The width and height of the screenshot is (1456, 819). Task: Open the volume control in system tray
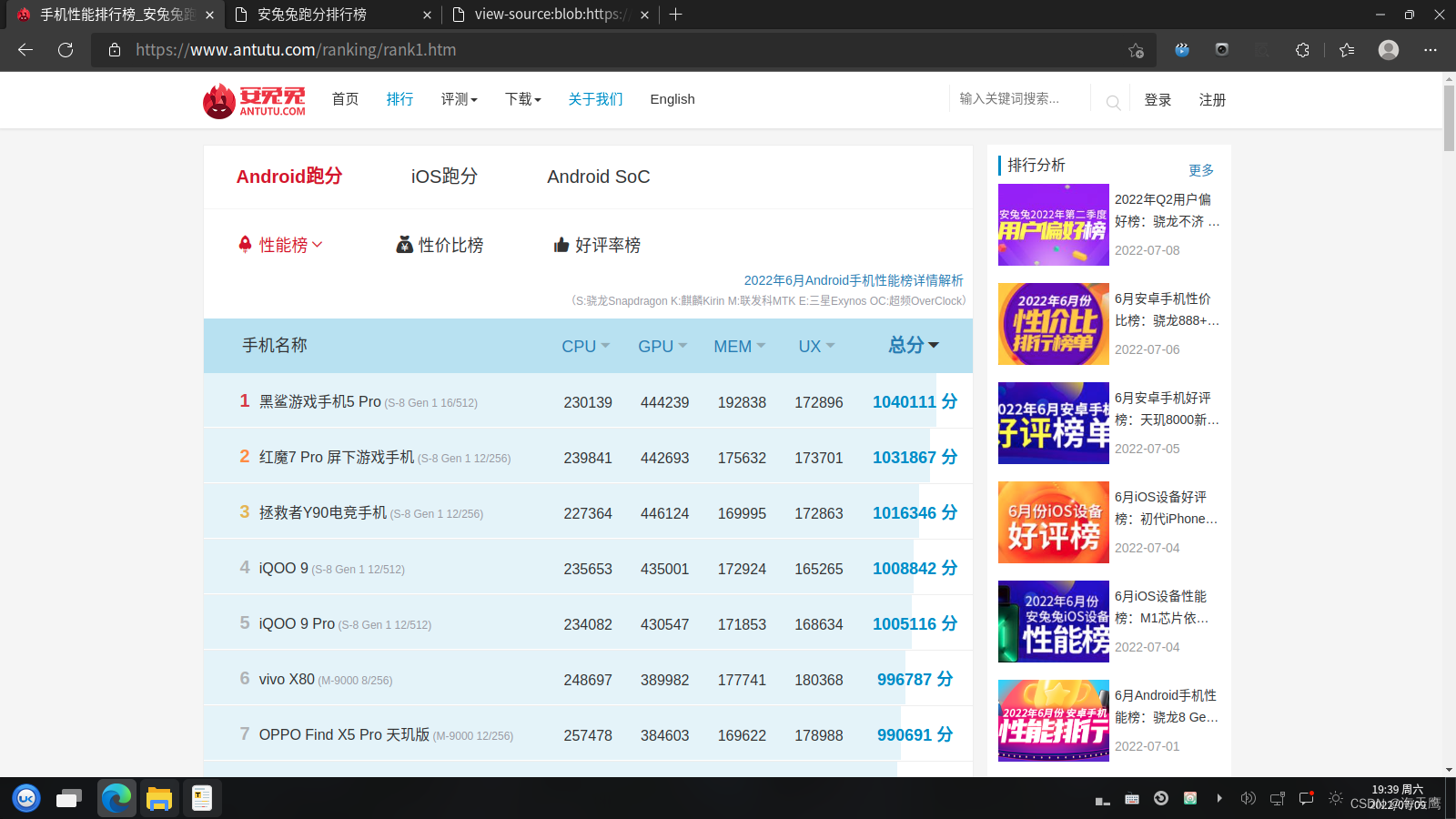click(x=1248, y=798)
